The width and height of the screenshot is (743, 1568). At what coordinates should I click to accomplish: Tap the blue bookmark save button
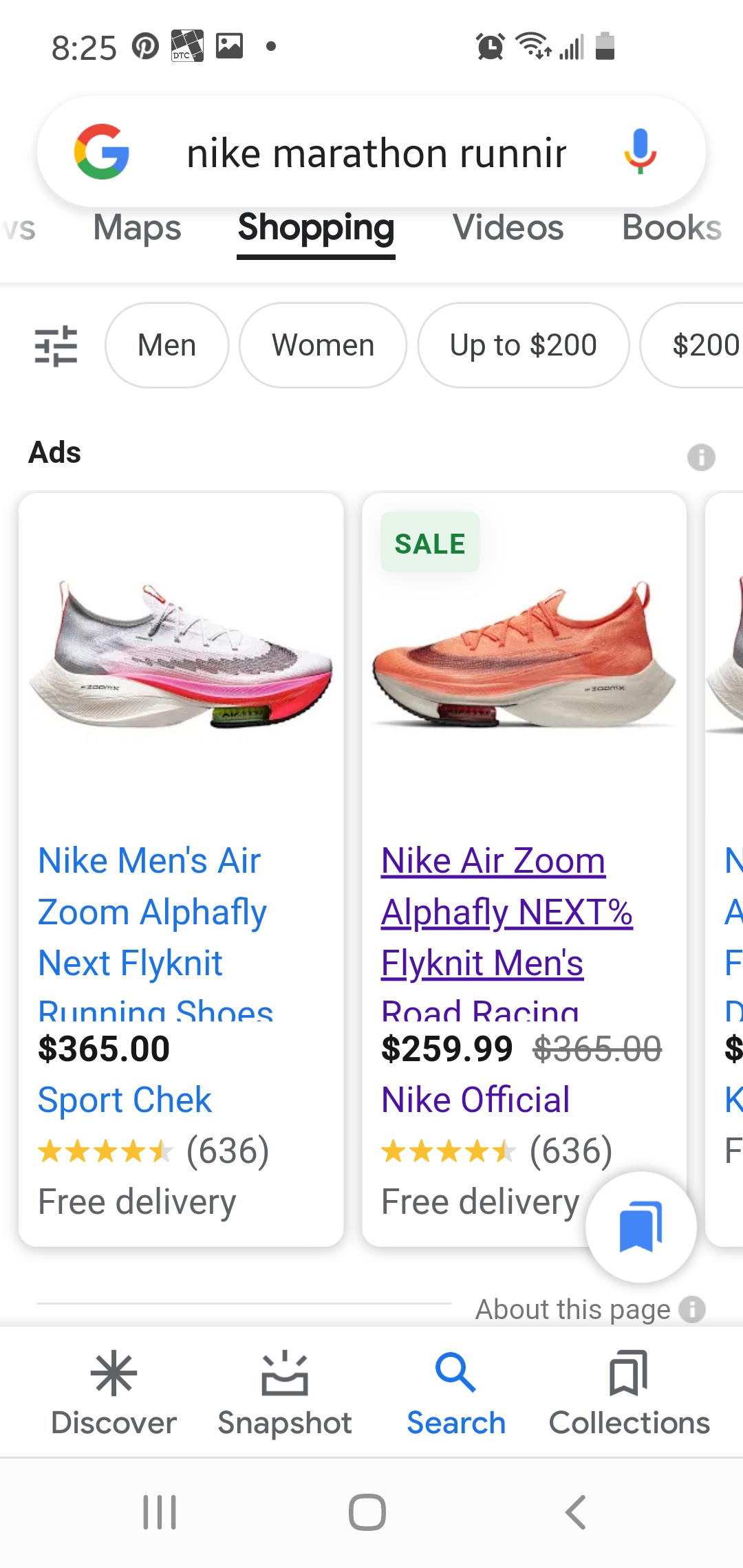[x=641, y=1227]
